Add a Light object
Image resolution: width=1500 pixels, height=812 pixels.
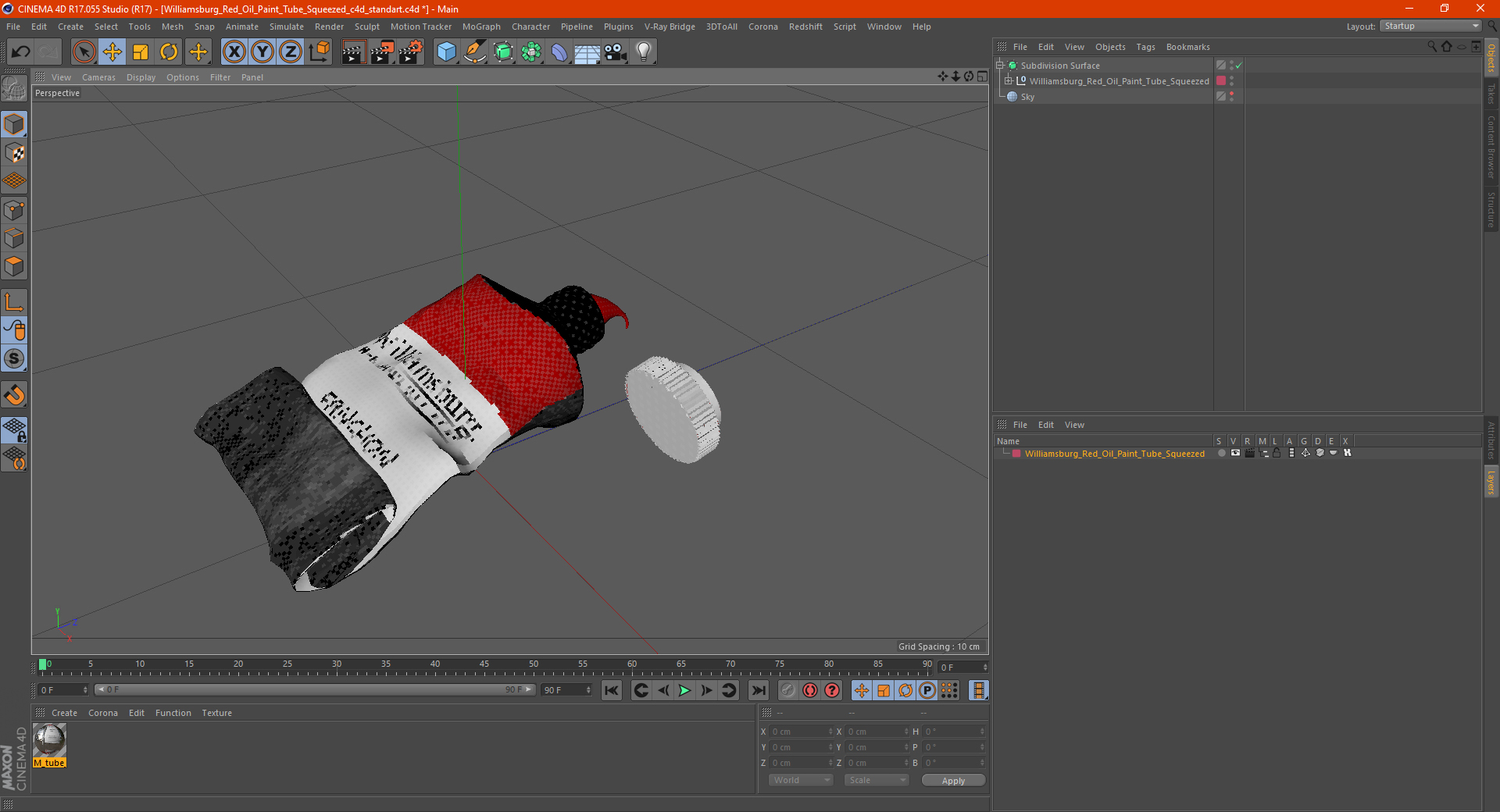(644, 52)
